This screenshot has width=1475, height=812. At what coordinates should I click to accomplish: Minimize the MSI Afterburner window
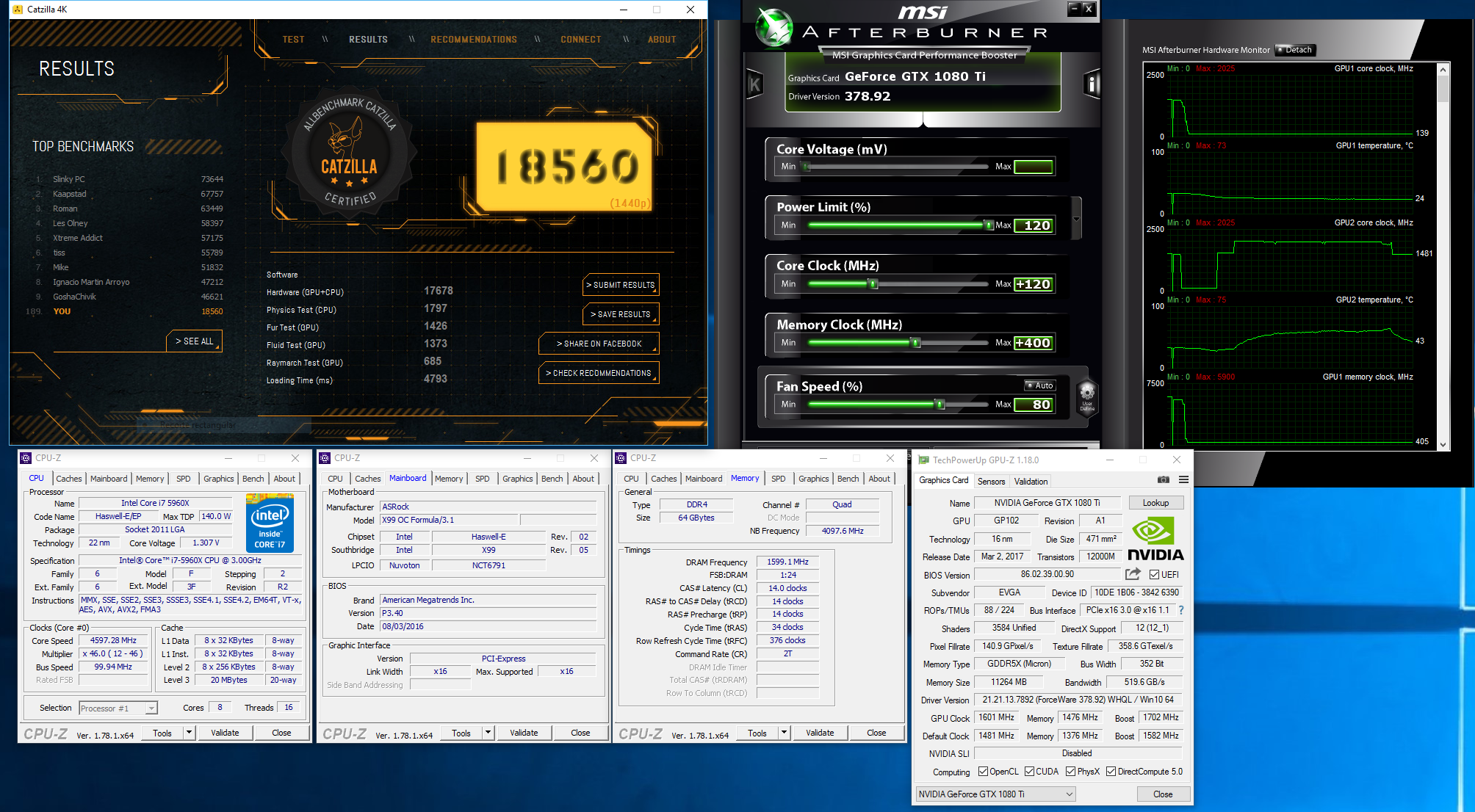coord(1075,9)
